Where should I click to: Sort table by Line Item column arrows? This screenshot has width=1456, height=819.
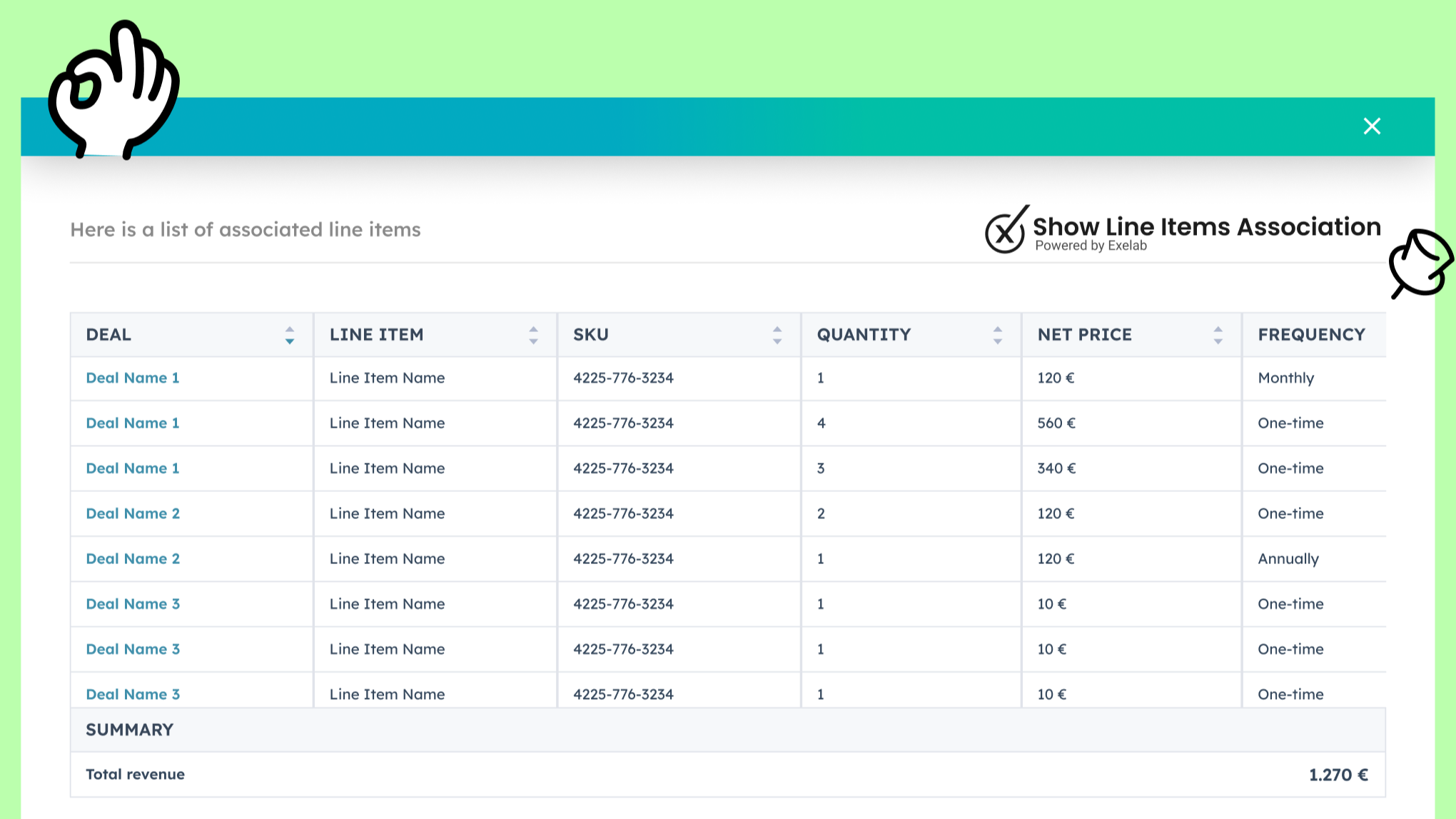(533, 335)
